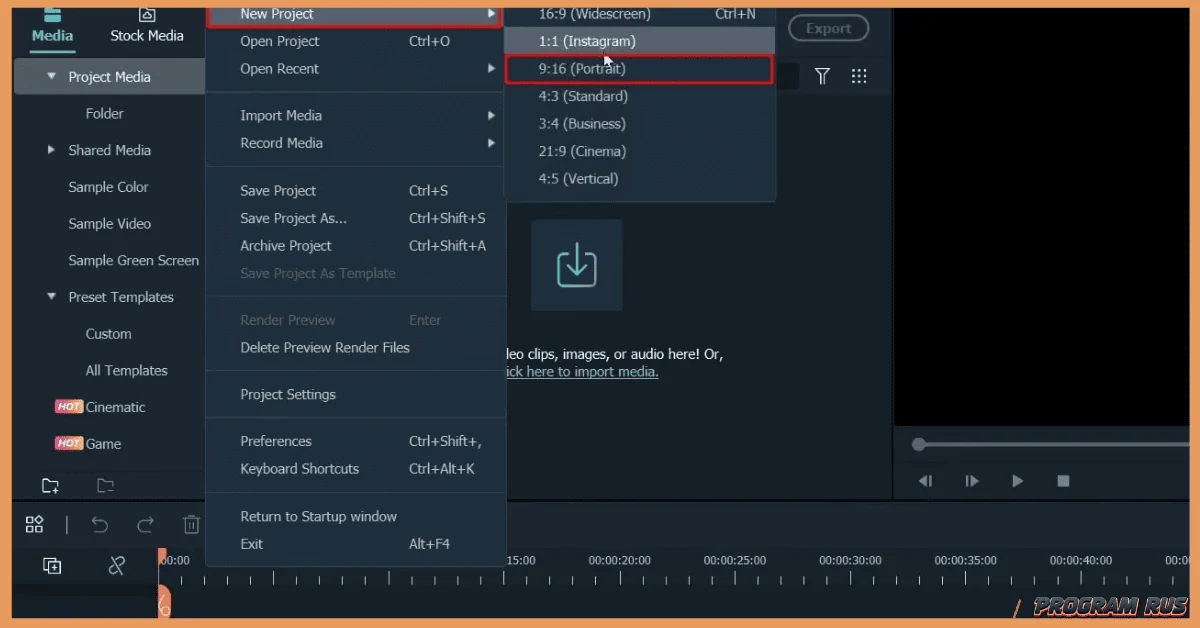This screenshot has height=628, width=1200.
Task: Click the undo arrow in timeline toolbar
Action: (100, 524)
